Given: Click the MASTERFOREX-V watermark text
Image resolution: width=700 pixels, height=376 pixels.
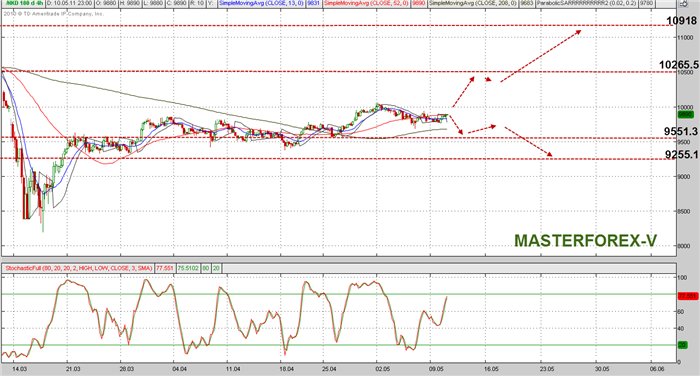Looking at the screenshot, I should (x=585, y=241).
